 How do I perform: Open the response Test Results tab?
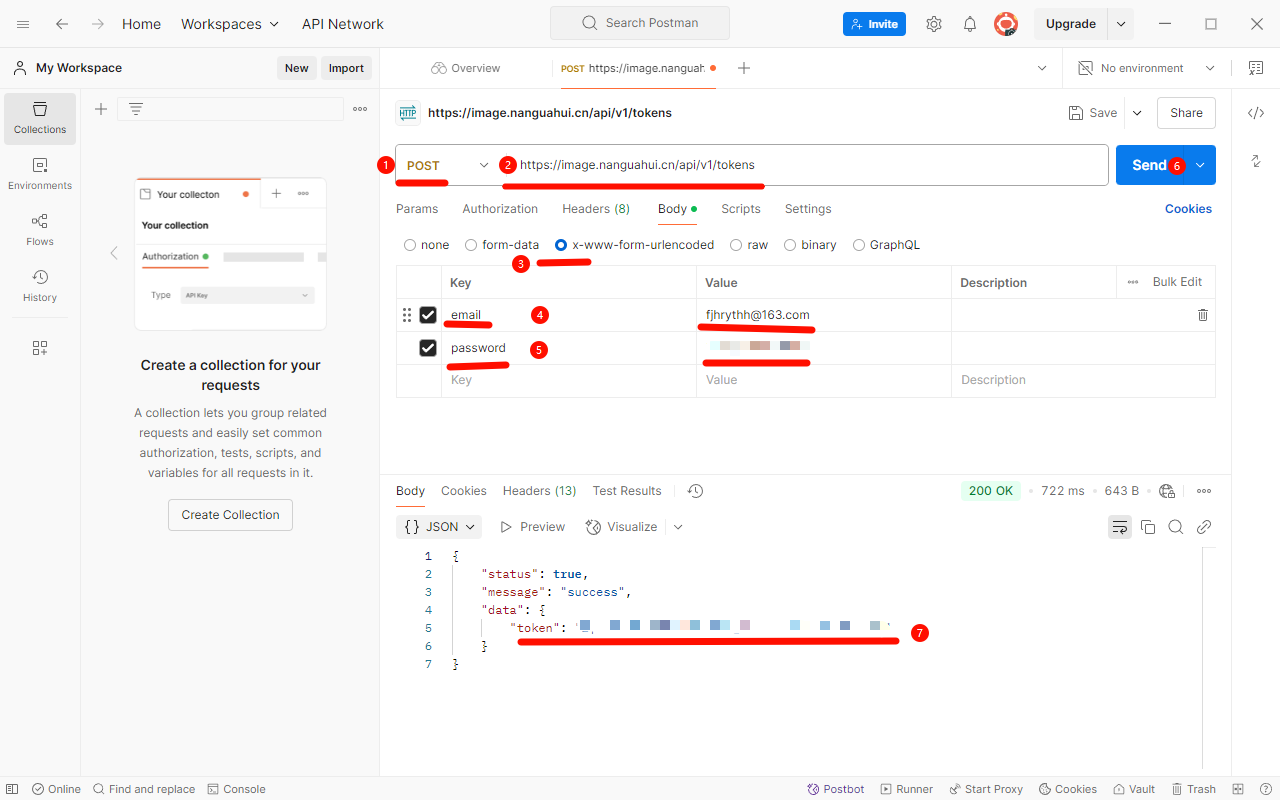pyautogui.click(x=626, y=491)
